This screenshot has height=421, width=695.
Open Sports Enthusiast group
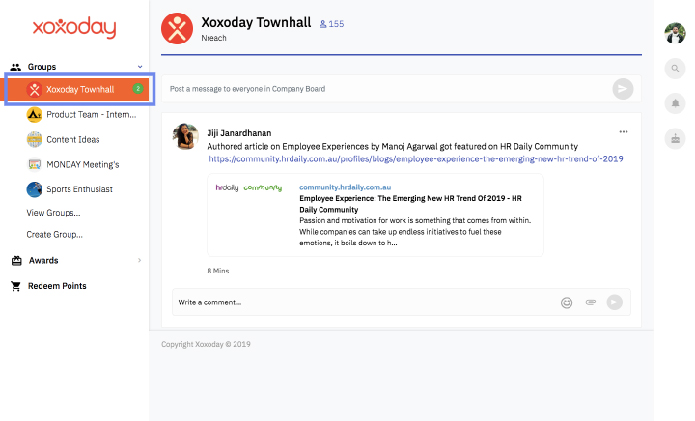(79, 189)
